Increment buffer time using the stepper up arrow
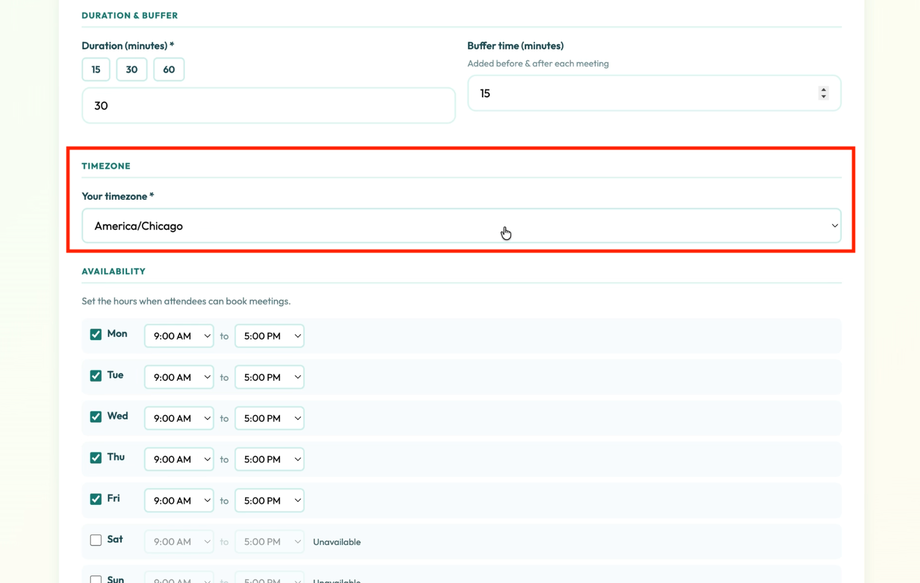920x583 pixels. tap(823, 88)
